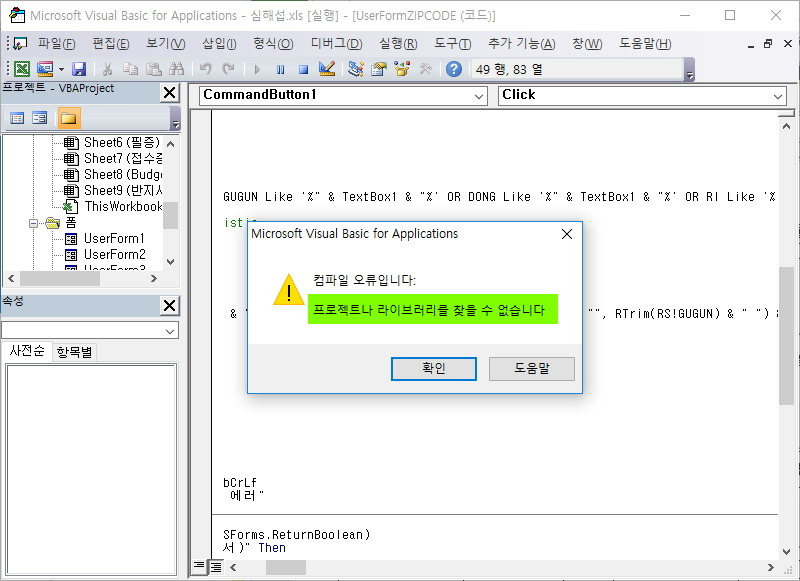Click project tree scroll down arrow
Image resolution: width=800 pixels, height=581 pixels.
coord(171,262)
